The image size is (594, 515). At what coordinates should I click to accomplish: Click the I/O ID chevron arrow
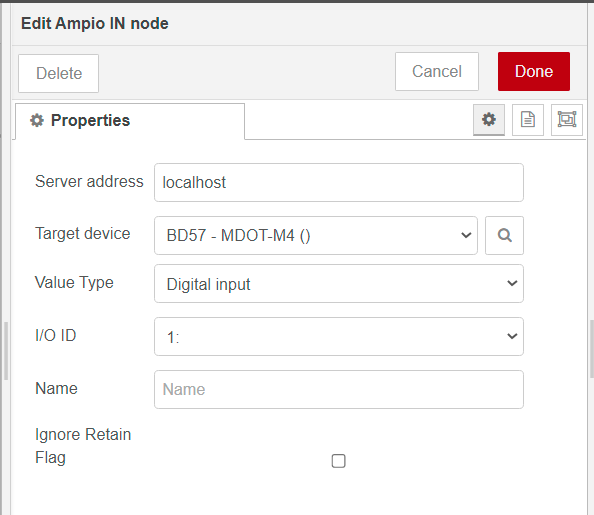[512, 336]
